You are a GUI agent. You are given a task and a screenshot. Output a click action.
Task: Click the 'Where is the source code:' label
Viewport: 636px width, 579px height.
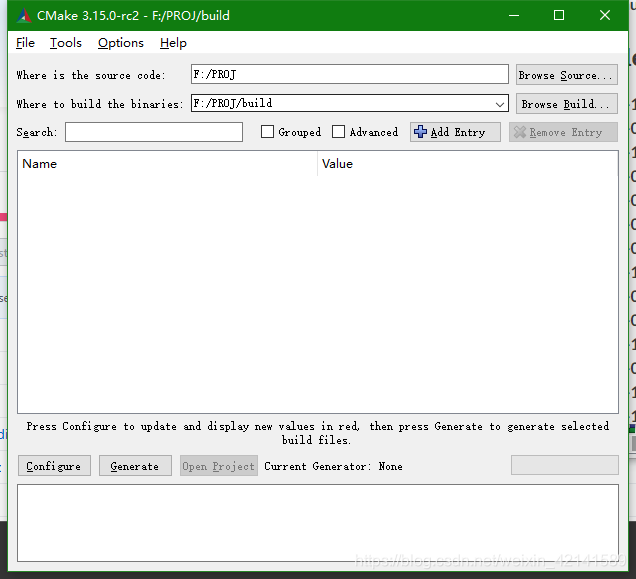click(x=91, y=75)
